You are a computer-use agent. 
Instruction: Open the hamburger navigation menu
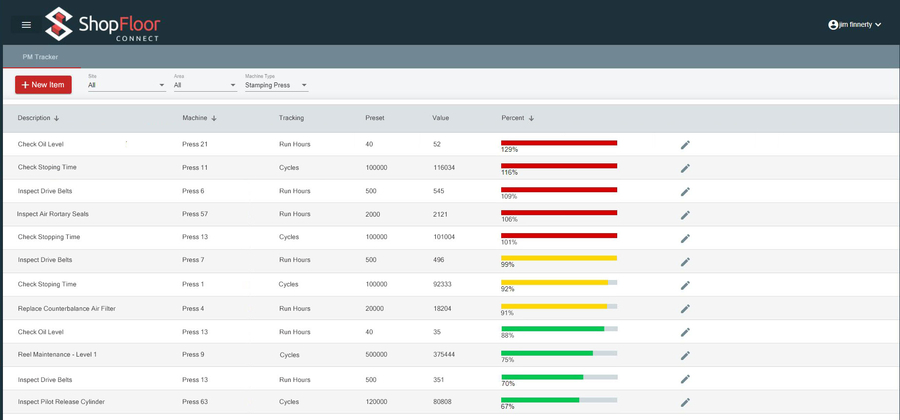click(x=26, y=25)
